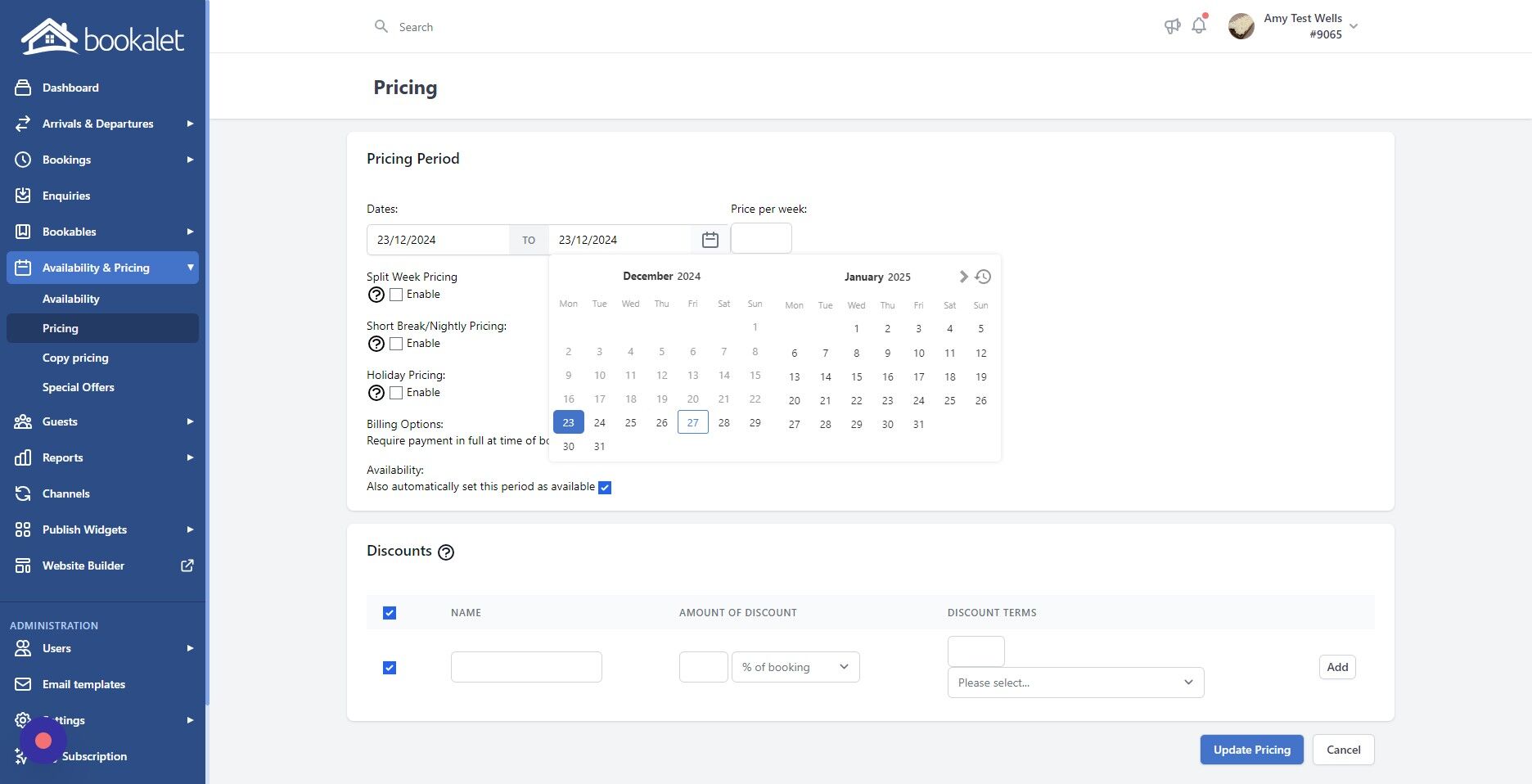
Task: Toggle the Discounts header select-all checkbox
Action: pyautogui.click(x=390, y=613)
